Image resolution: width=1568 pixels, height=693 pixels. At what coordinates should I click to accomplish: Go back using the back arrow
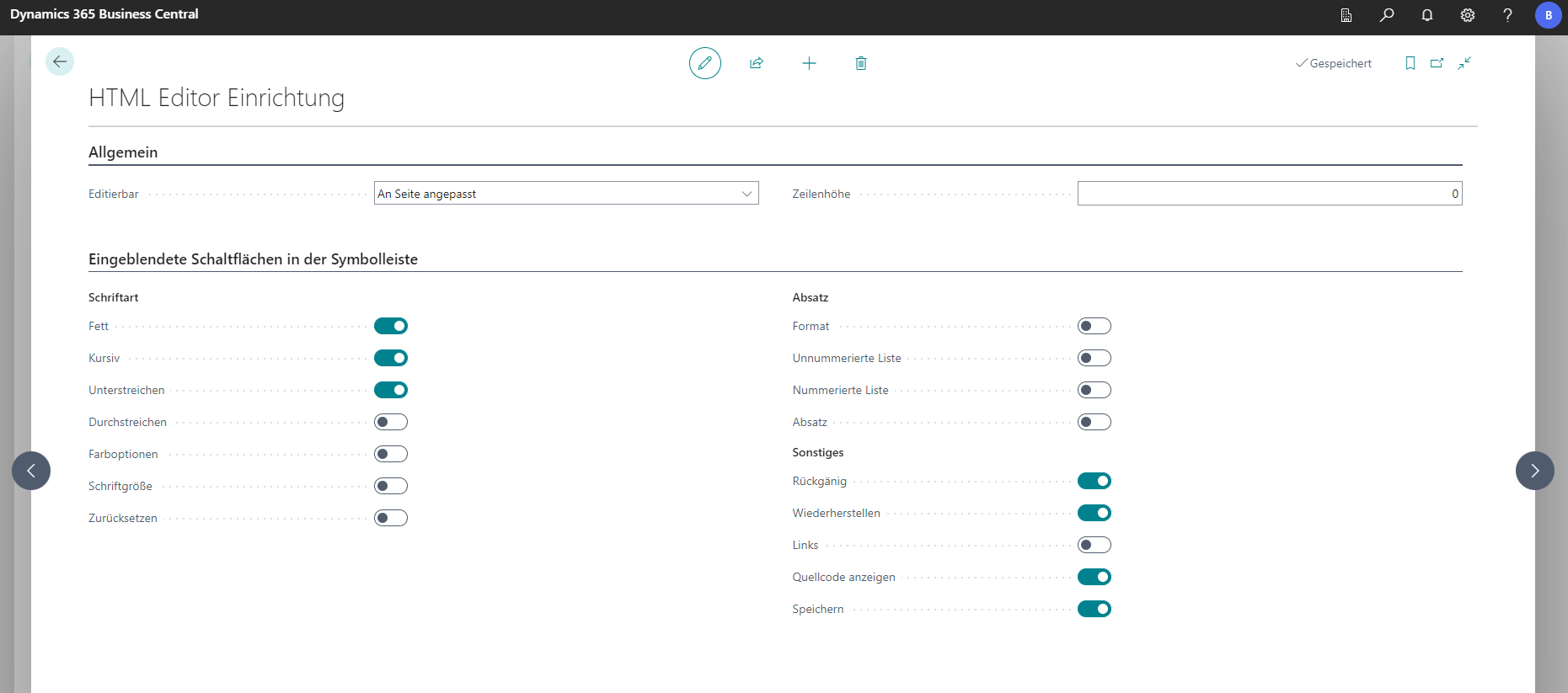pyautogui.click(x=60, y=61)
